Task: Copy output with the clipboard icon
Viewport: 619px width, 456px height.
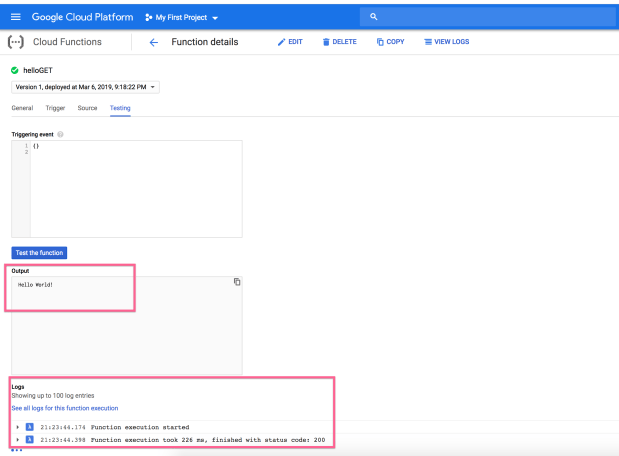Action: (x=237, y=281)
